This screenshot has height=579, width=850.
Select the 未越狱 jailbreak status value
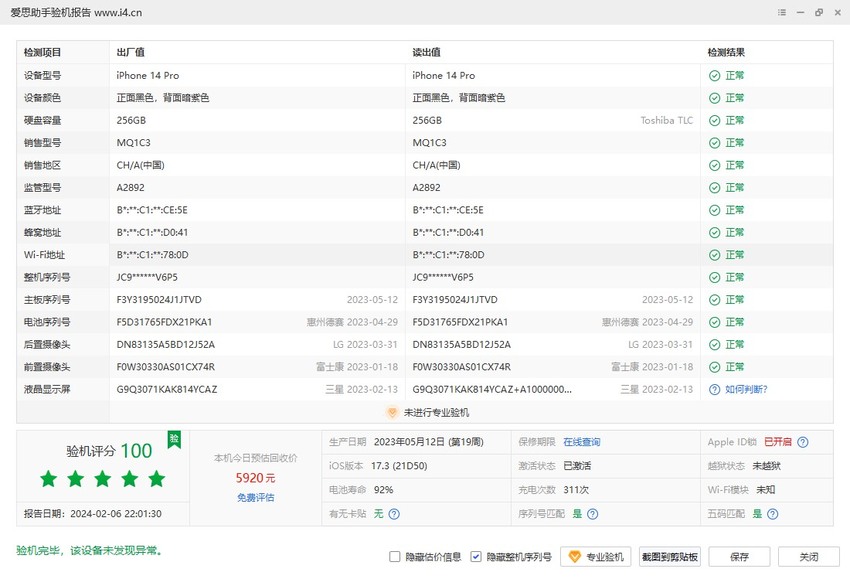point(767,466)
